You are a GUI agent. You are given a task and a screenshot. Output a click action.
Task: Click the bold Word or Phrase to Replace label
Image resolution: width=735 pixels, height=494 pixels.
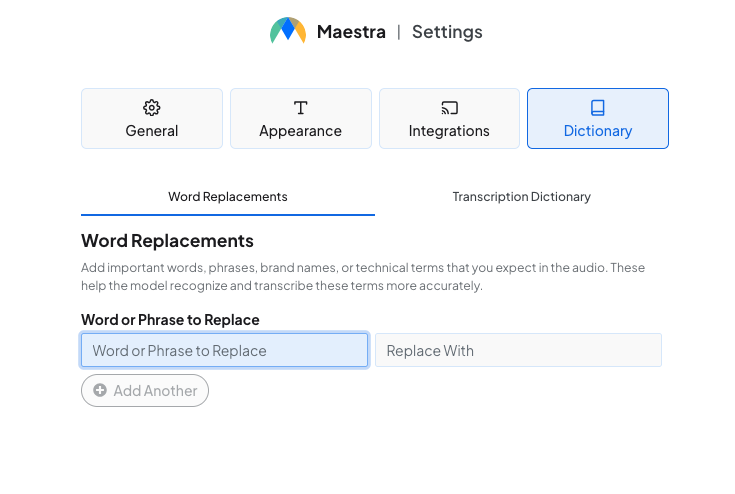170,320
